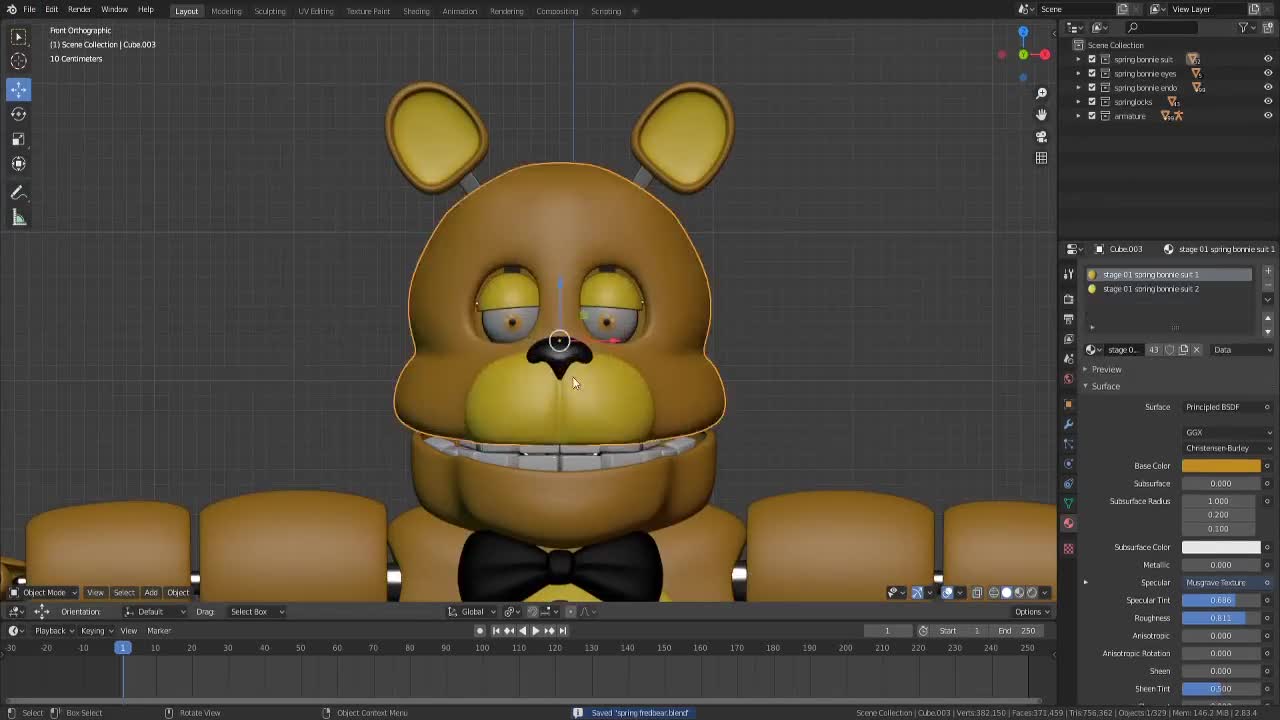Click the zoom magnifier viewport gizmo
This screenshot has width=1280, height=720.
(x=1041, y=93)
